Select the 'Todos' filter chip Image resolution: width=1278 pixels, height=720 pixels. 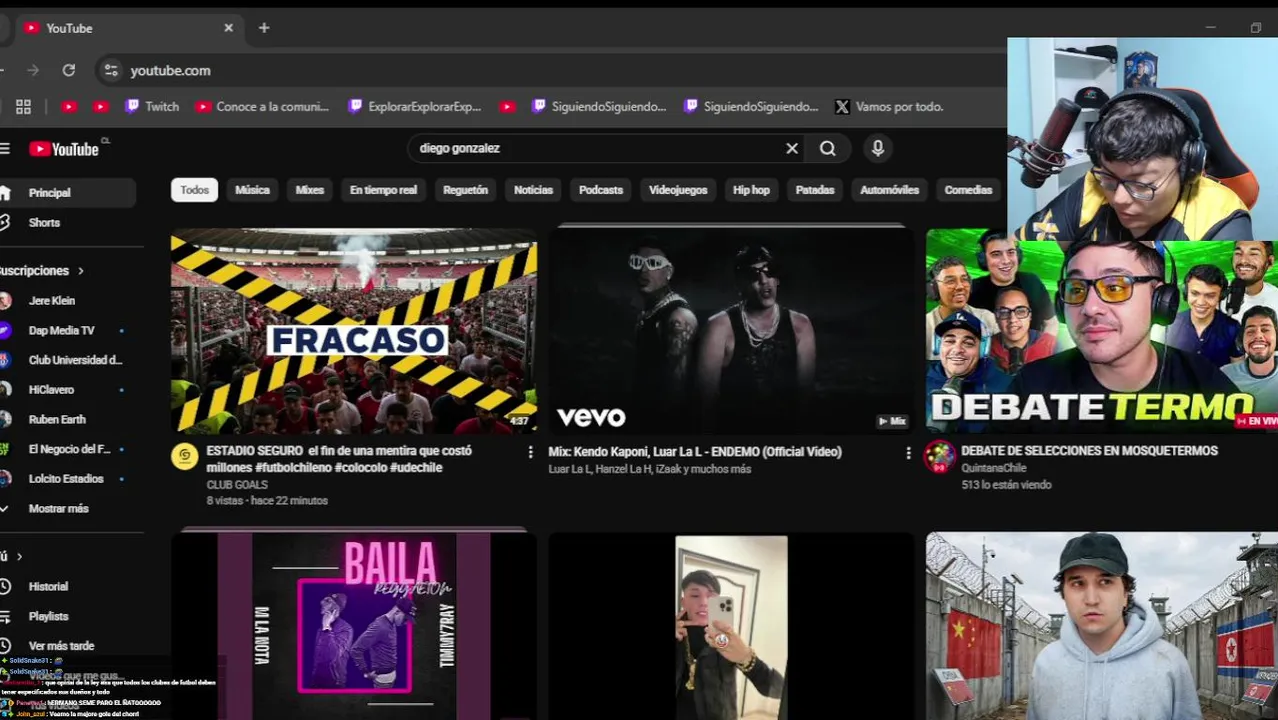tap(194, 190)
